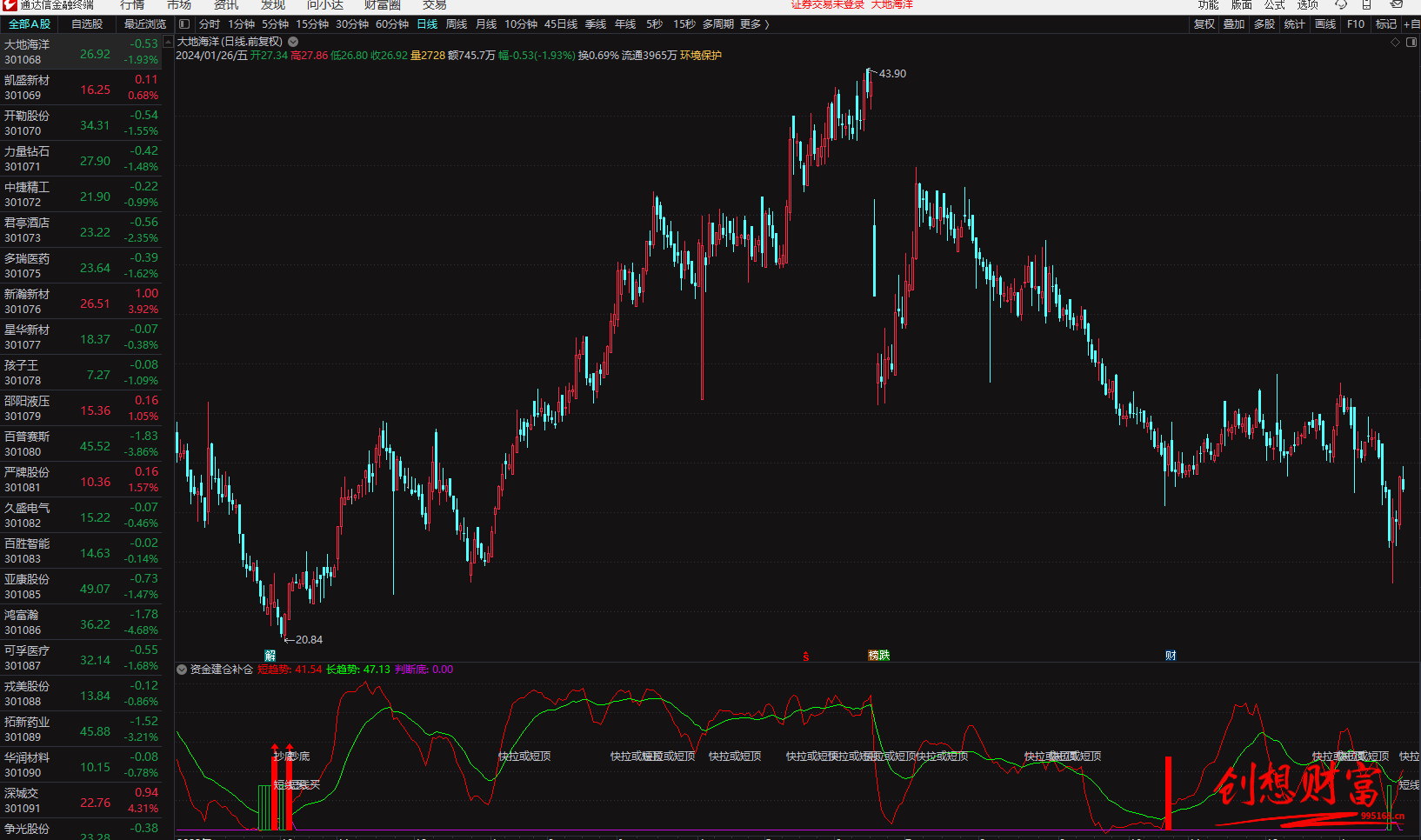Image resolution: width=1421 pixels, height=840 pixels.
Task: Switch to the 自选股 tab
Action: coord(87,24)
